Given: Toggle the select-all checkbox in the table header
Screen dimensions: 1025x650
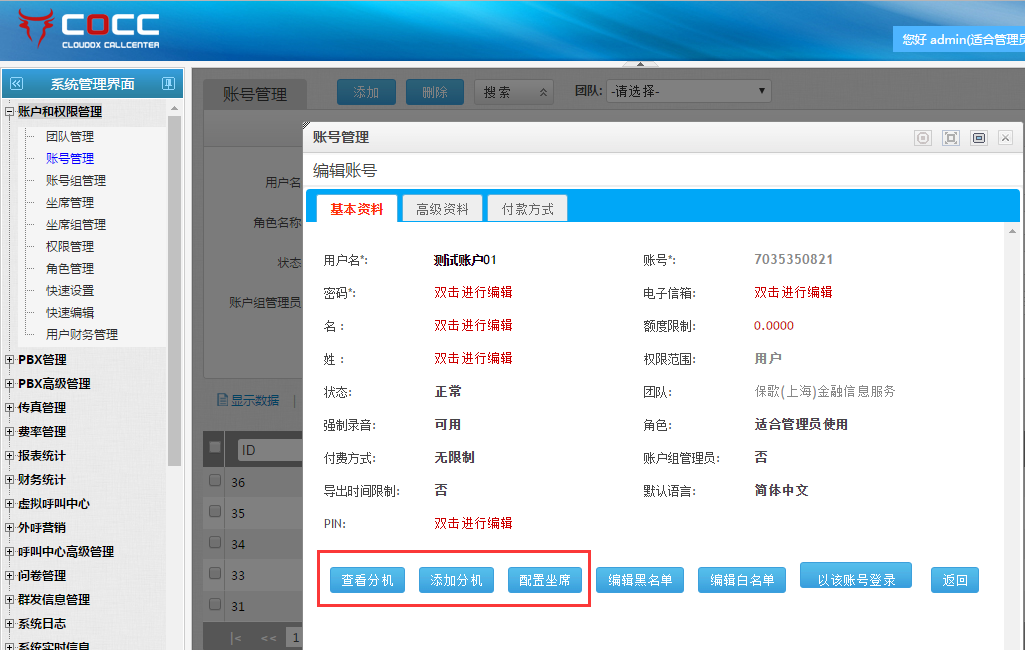Looking at the screenshot, I should (x=214, y=449).
